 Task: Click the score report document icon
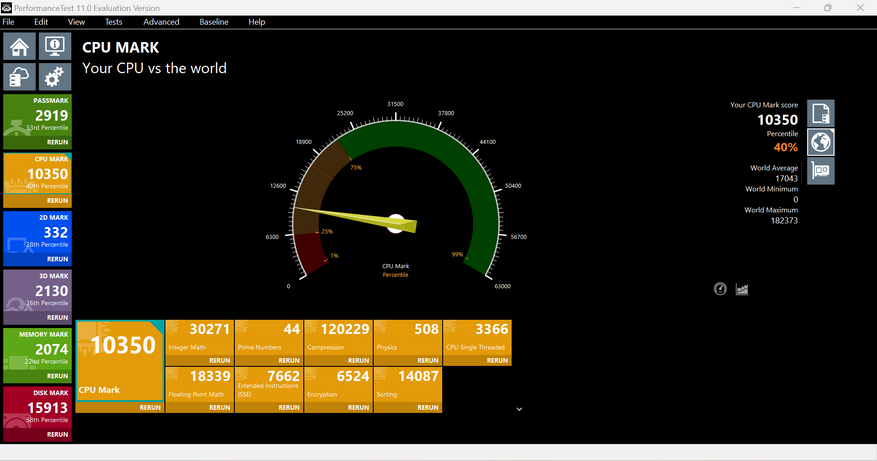pos(821,114)
